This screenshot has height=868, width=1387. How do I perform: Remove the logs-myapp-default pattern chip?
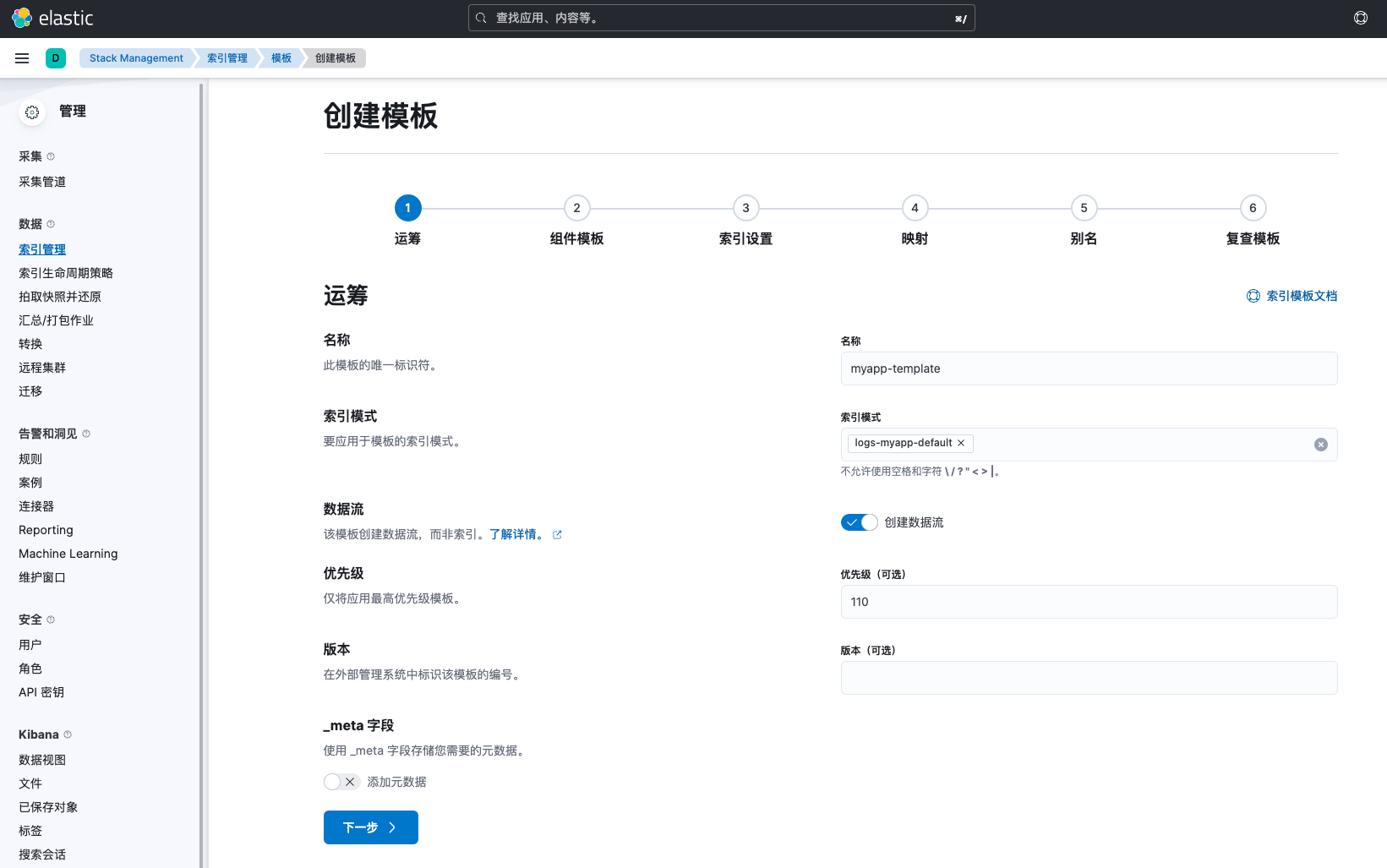click(961, 443)
